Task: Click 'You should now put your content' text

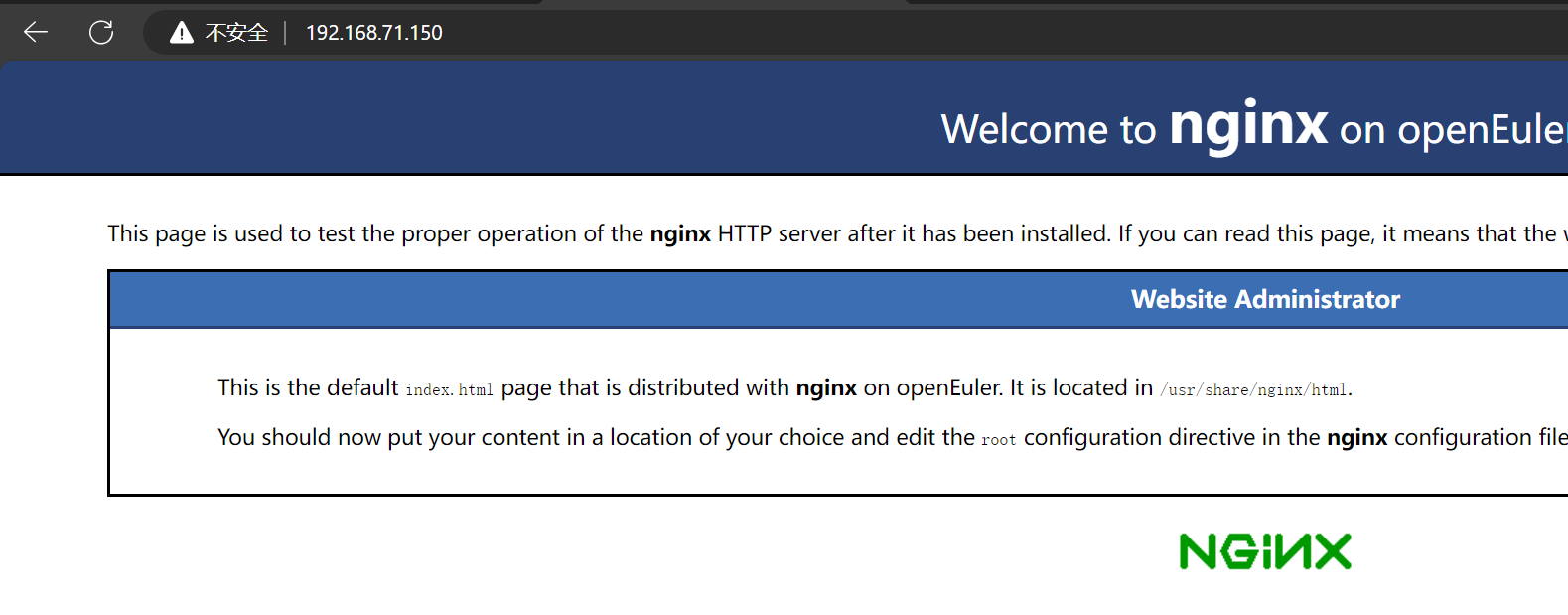Action: (893, 438)
